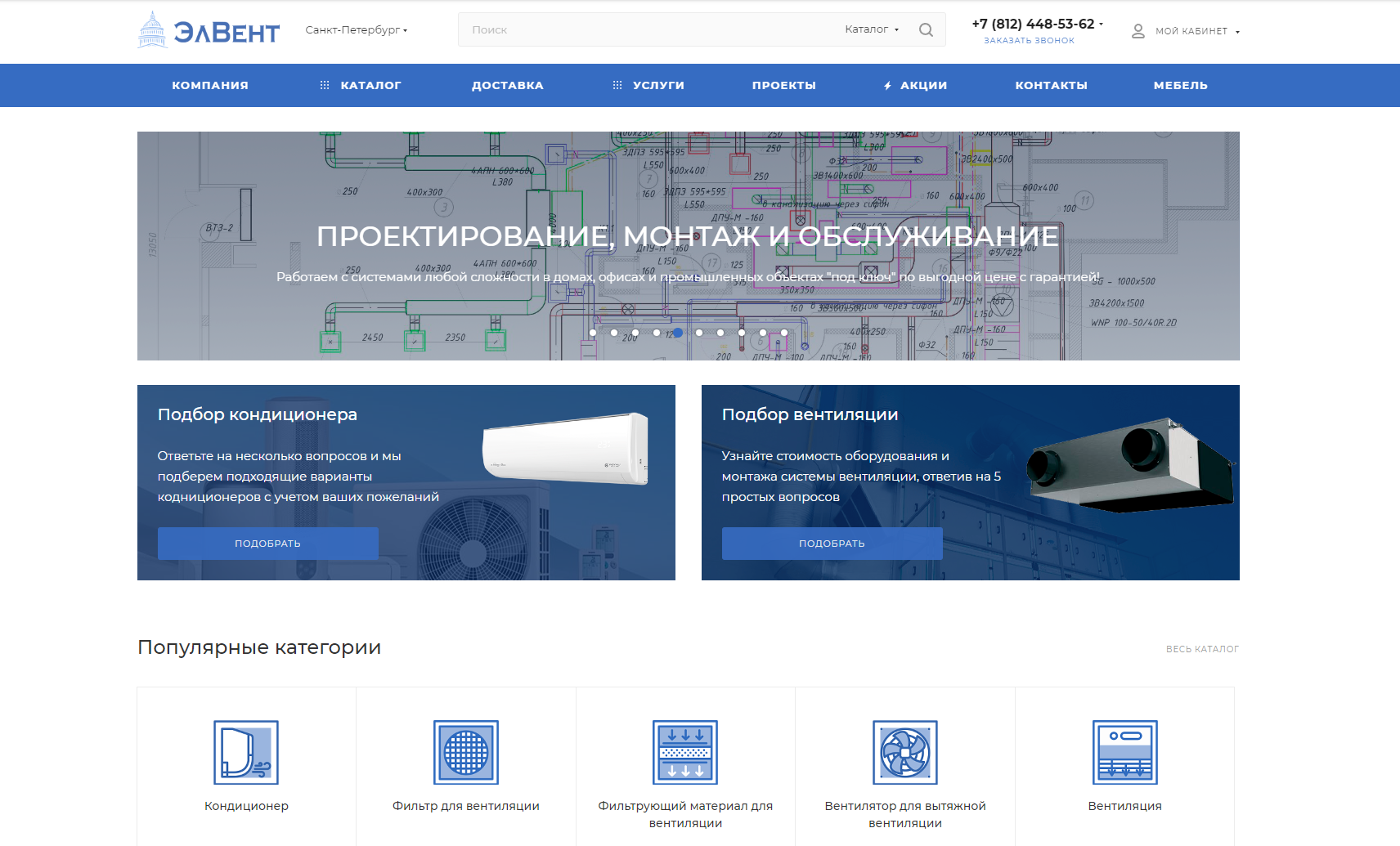Click the user account icon
The width and height of the screenshot is (1400, 846).
point(1137,31)
